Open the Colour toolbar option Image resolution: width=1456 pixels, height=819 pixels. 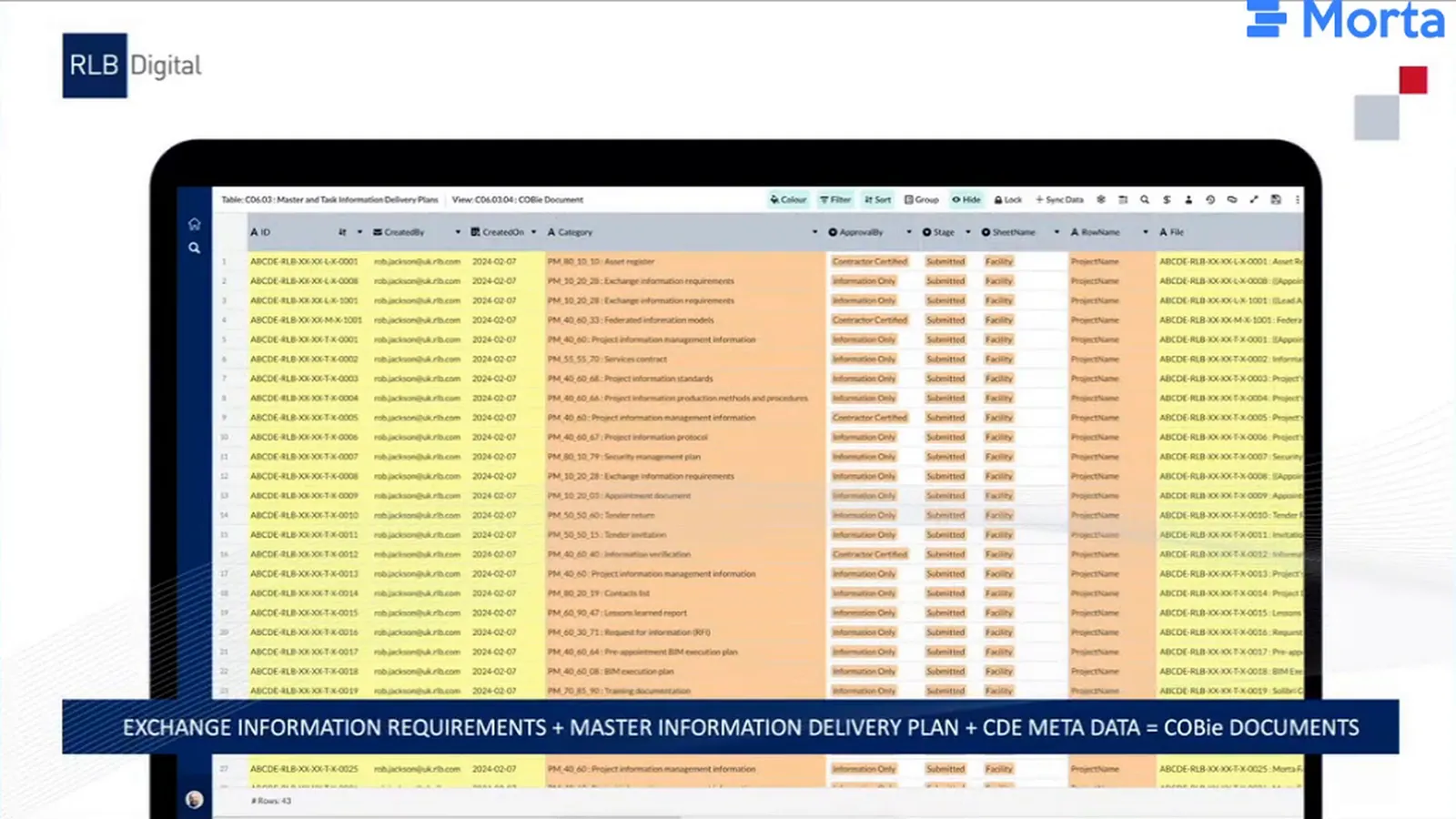[x=788, y=199]
